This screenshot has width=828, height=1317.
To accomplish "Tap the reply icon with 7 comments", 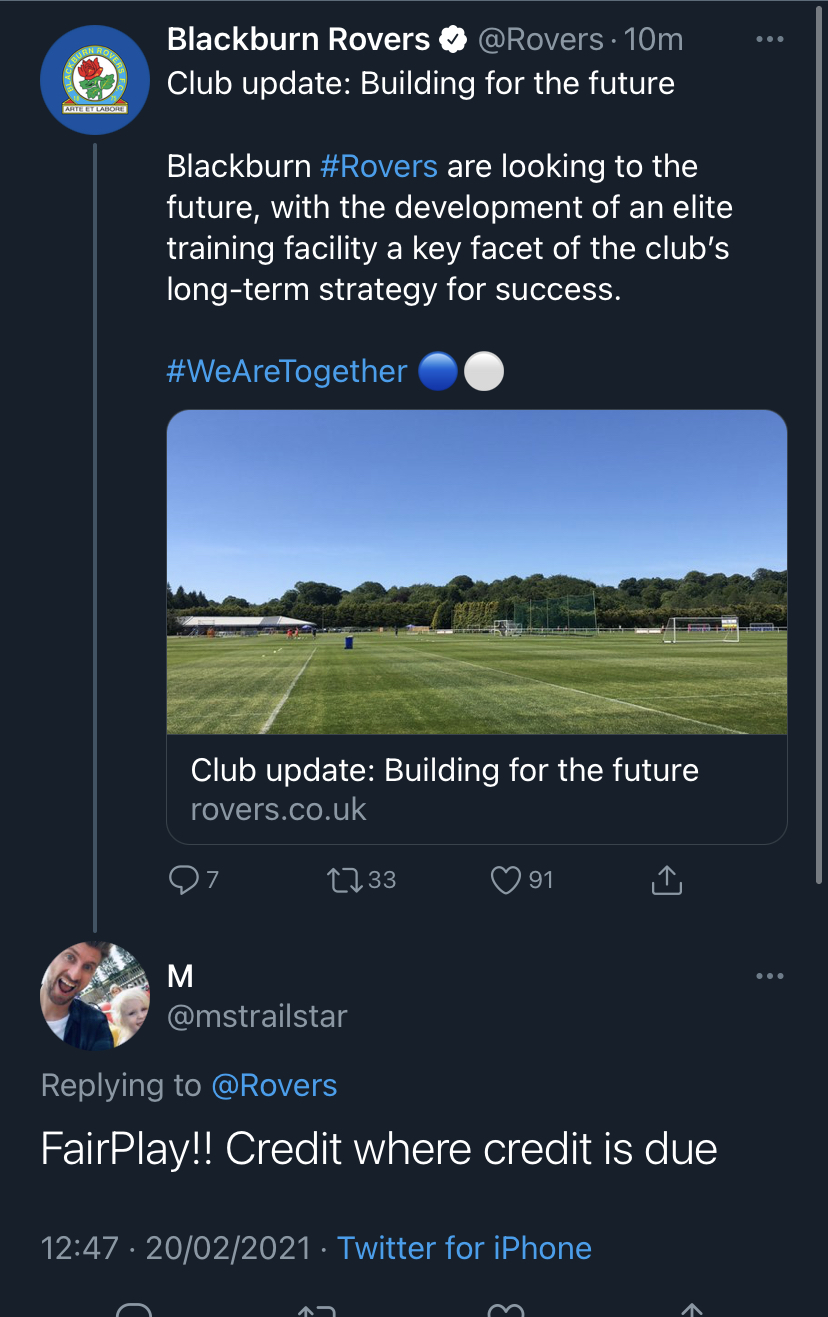I will click(184, 880).
